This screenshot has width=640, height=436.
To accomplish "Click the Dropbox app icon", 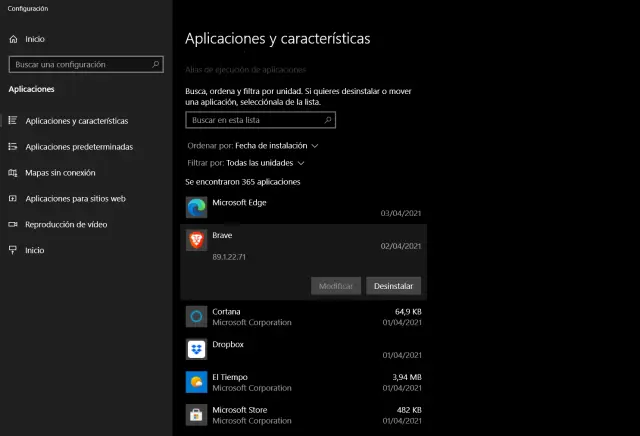I will [x=196, y=349].
